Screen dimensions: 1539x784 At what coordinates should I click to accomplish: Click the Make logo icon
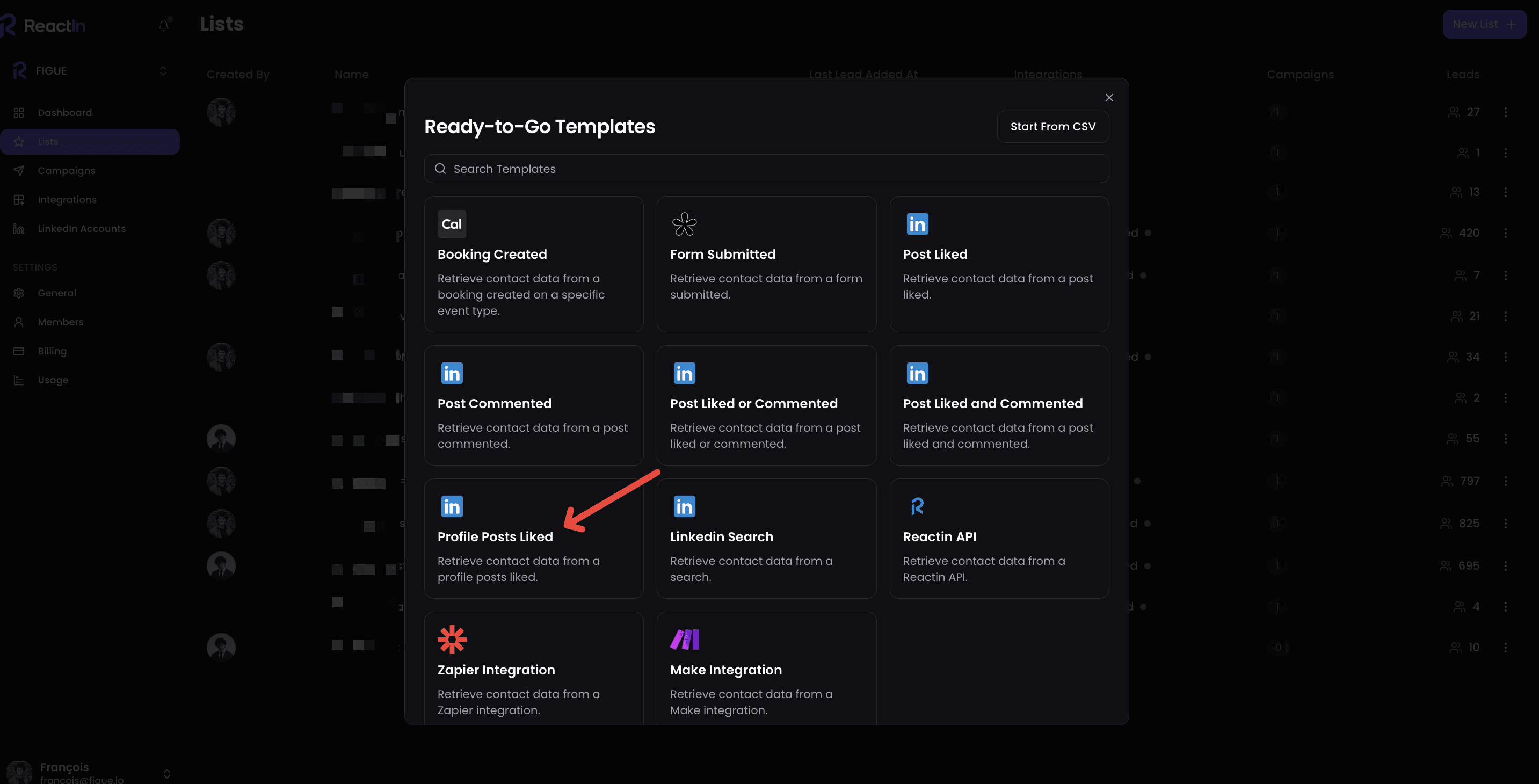(685, 640)
